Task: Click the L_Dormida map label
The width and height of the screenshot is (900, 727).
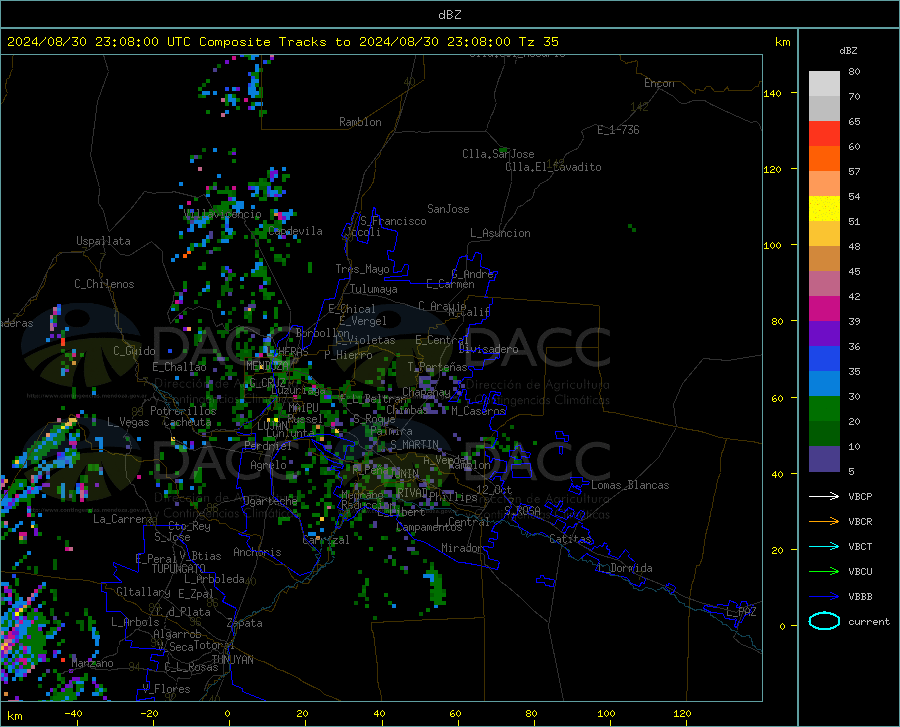Action: [624, 568]
